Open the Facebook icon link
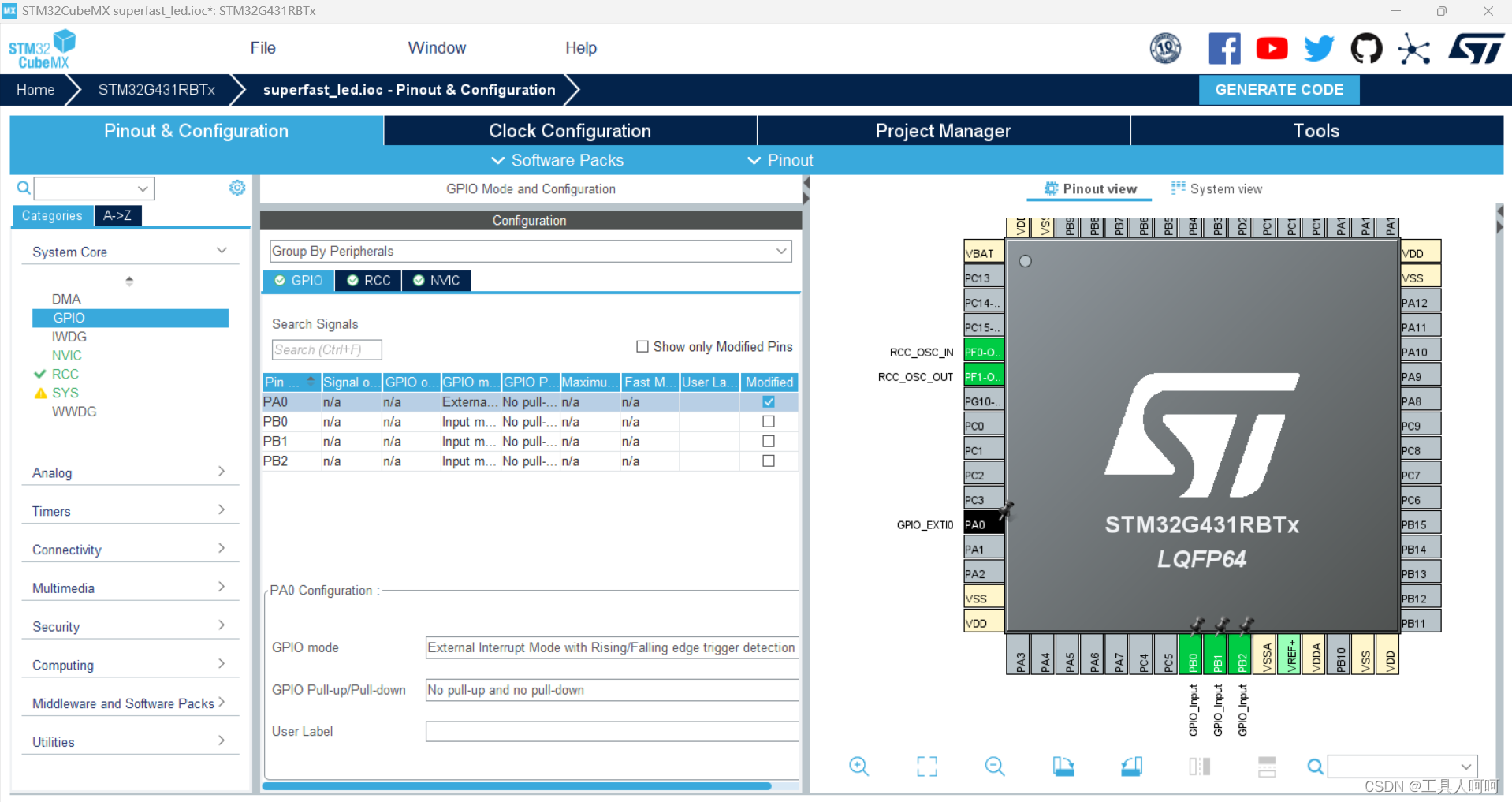Viewport: 1512px width, 802px height. pos(1224,49)
